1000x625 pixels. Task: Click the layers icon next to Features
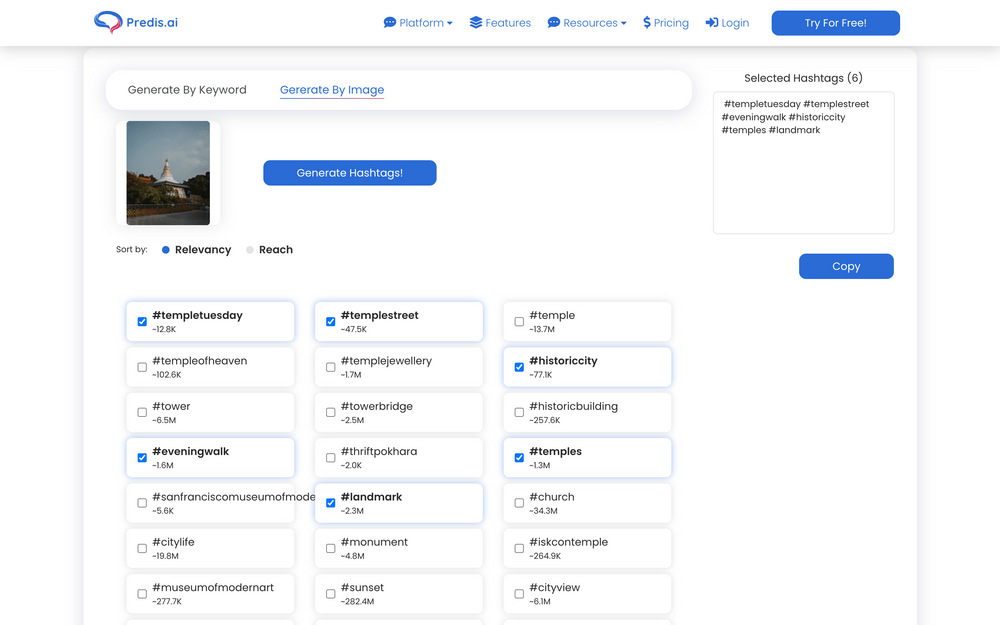(x=474, y=22)
